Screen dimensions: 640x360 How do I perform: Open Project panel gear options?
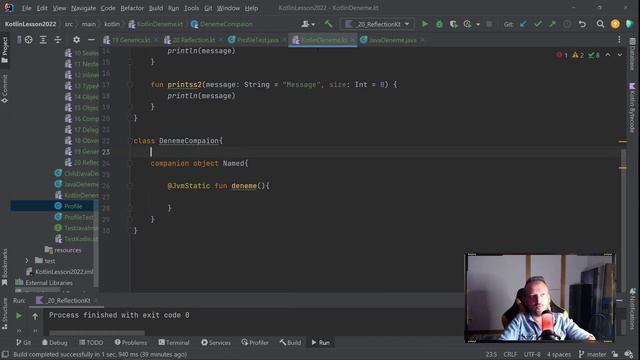click(76, 40)
